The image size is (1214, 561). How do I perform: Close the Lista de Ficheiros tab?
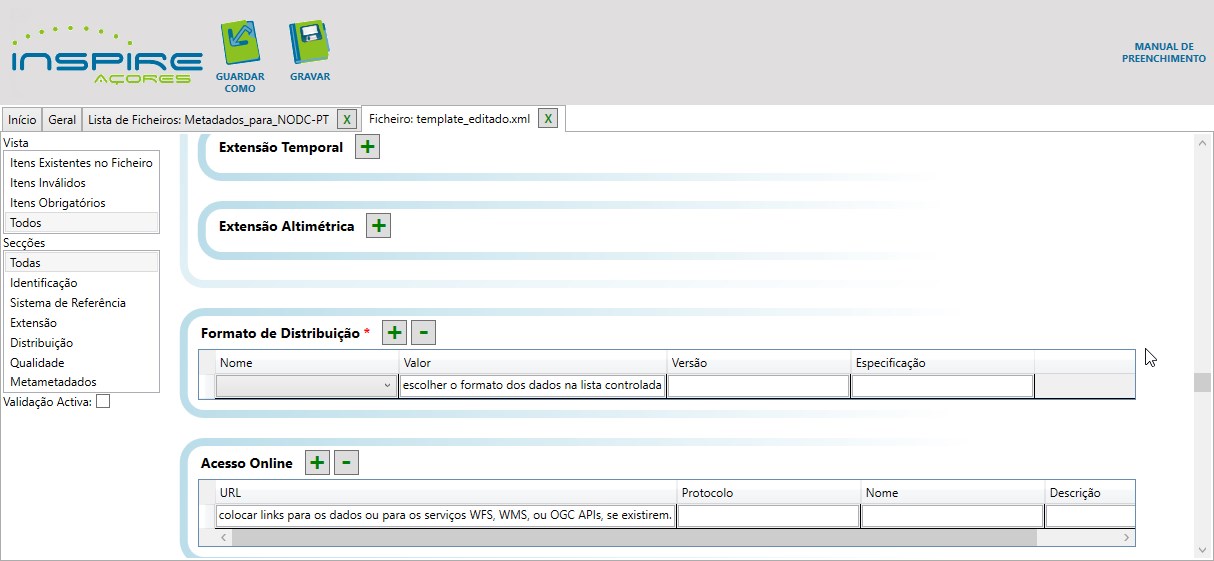[346, 120]
